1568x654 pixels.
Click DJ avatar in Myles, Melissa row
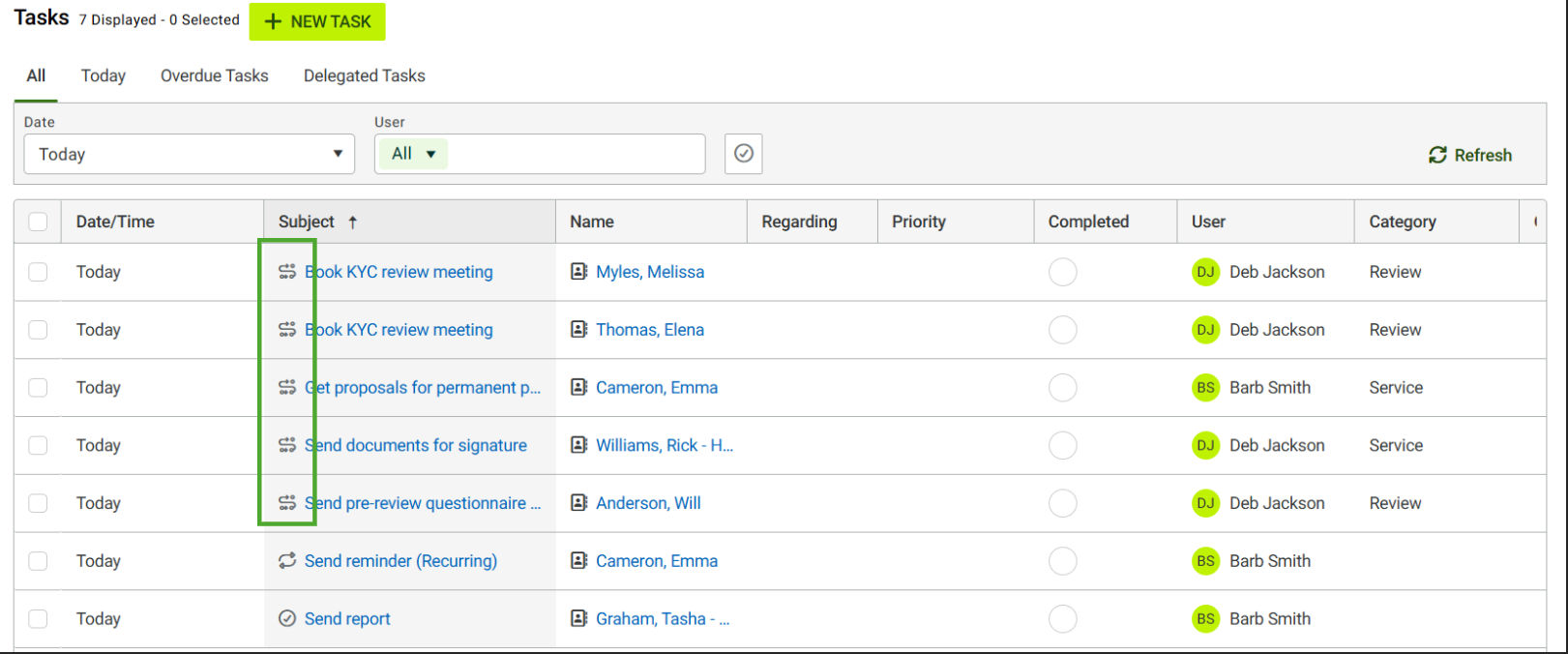pyautogui.click(x=1205, y=272)
